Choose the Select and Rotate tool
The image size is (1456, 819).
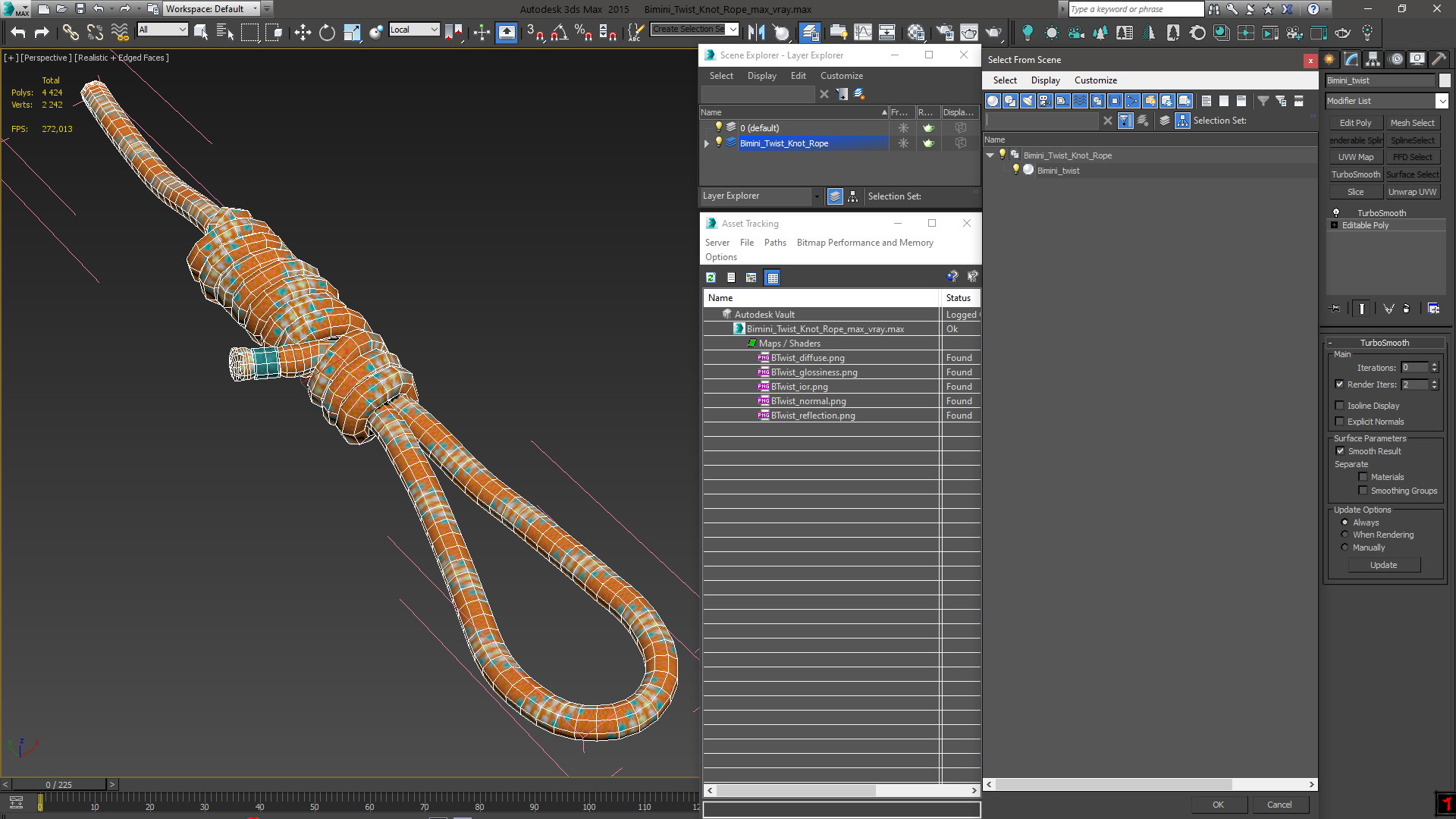pos(327,32)
